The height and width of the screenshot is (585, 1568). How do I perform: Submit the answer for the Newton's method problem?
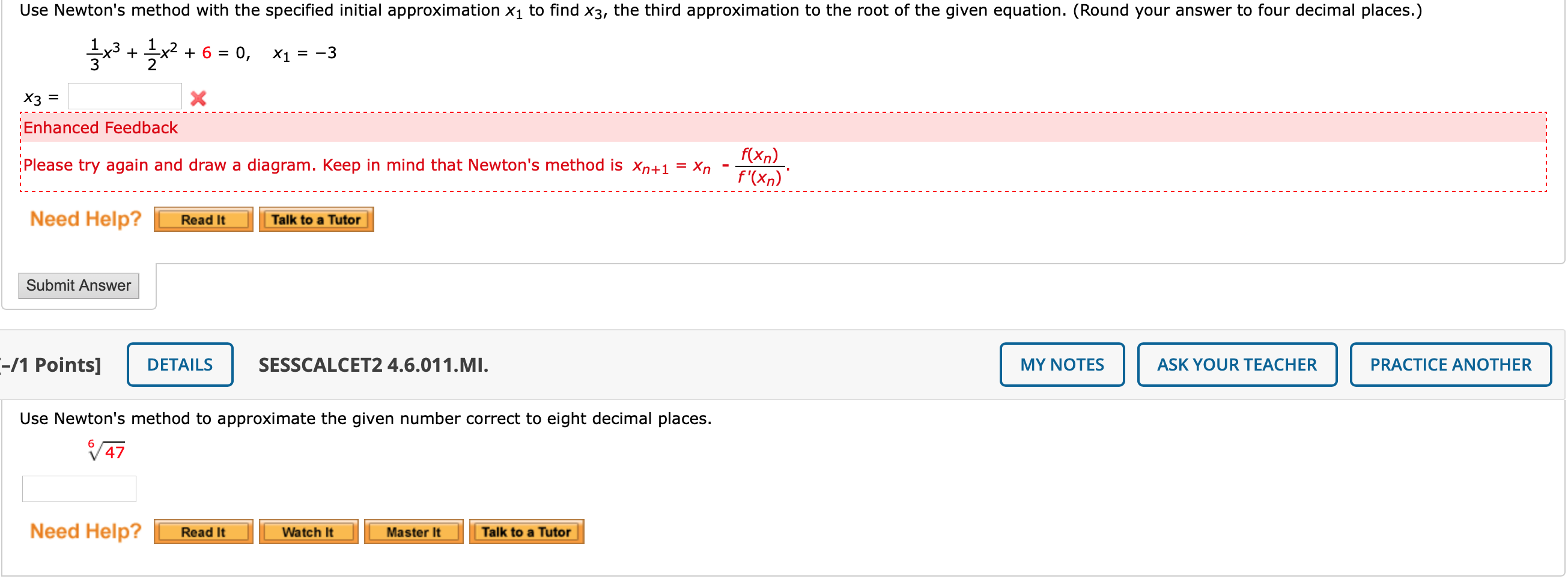pyautogui.click(x=78, y=285)
